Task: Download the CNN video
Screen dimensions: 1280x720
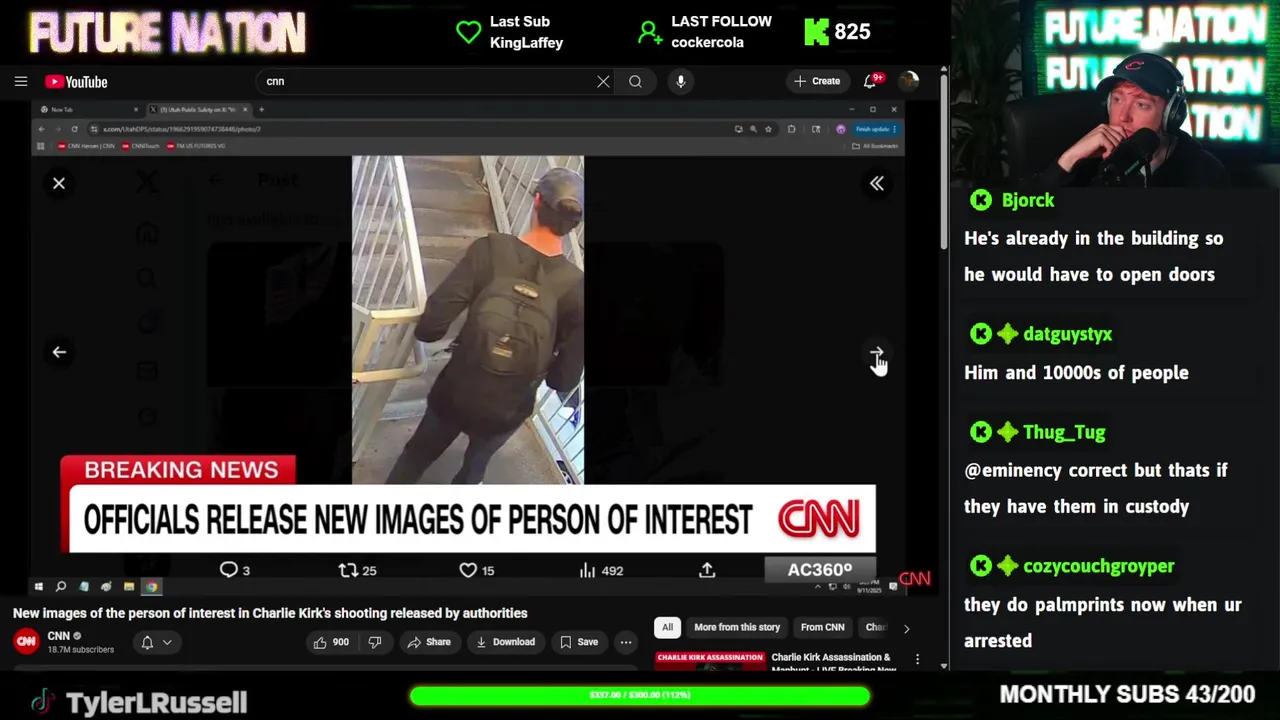Action: pyautogui.click(x=505, y=642)
